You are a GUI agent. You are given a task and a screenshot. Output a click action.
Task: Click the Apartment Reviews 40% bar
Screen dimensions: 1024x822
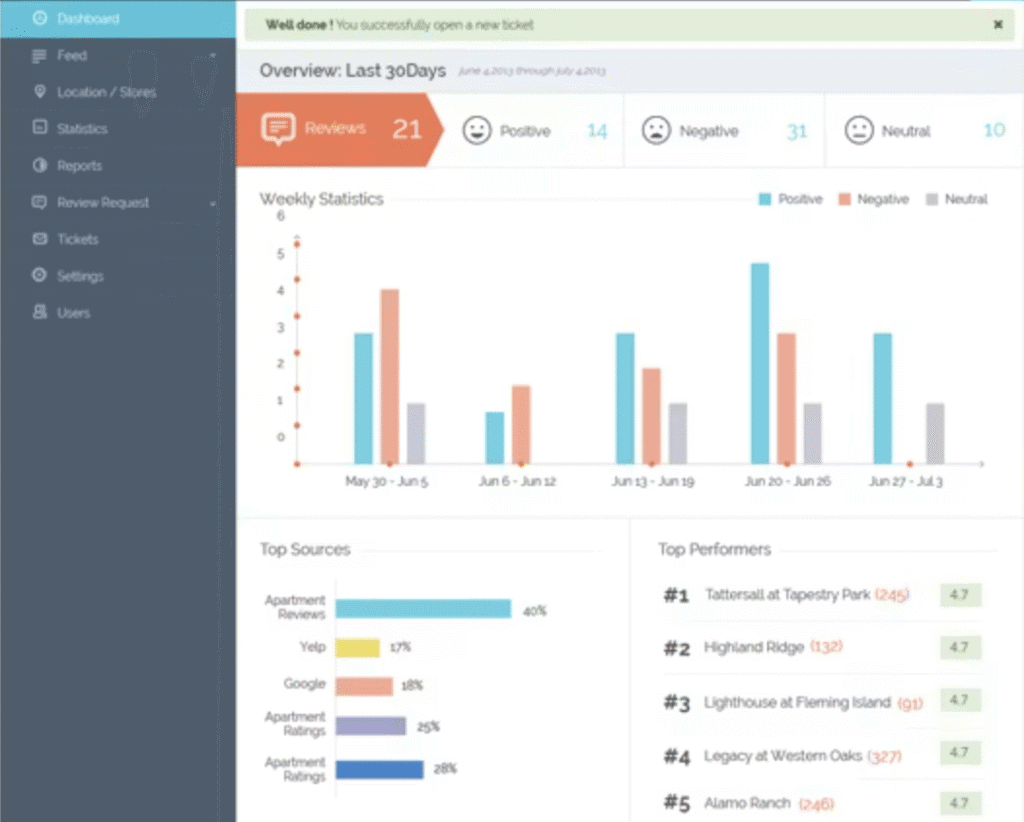(x=423, y=609)
